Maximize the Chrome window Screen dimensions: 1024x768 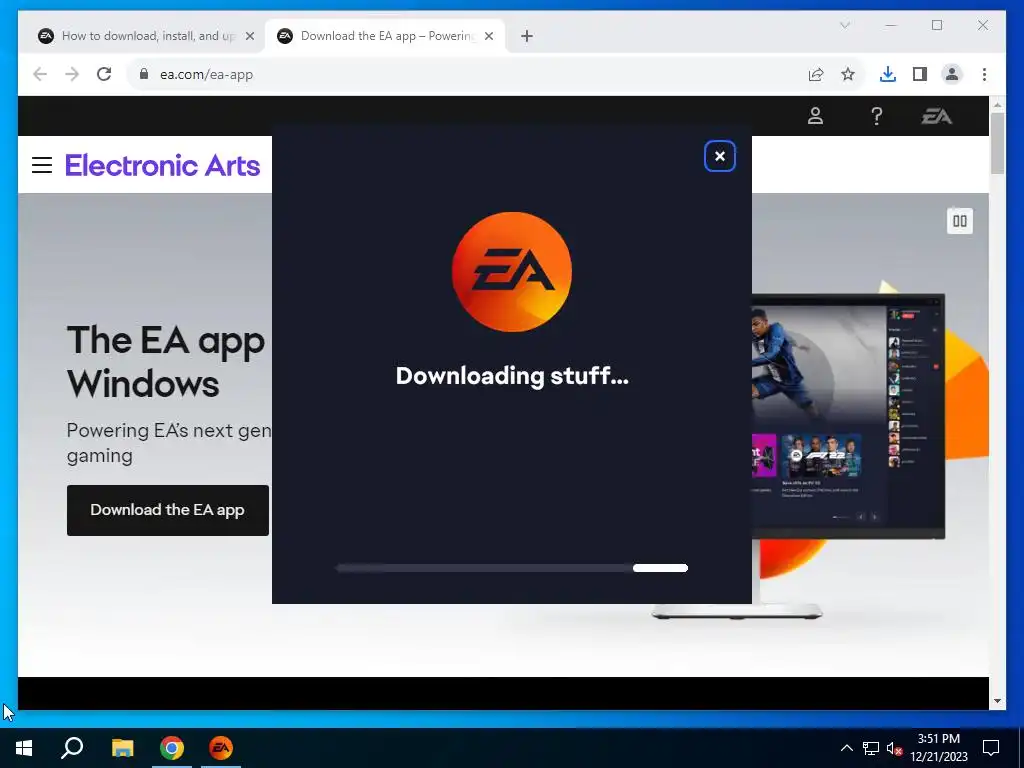[937, 25]
